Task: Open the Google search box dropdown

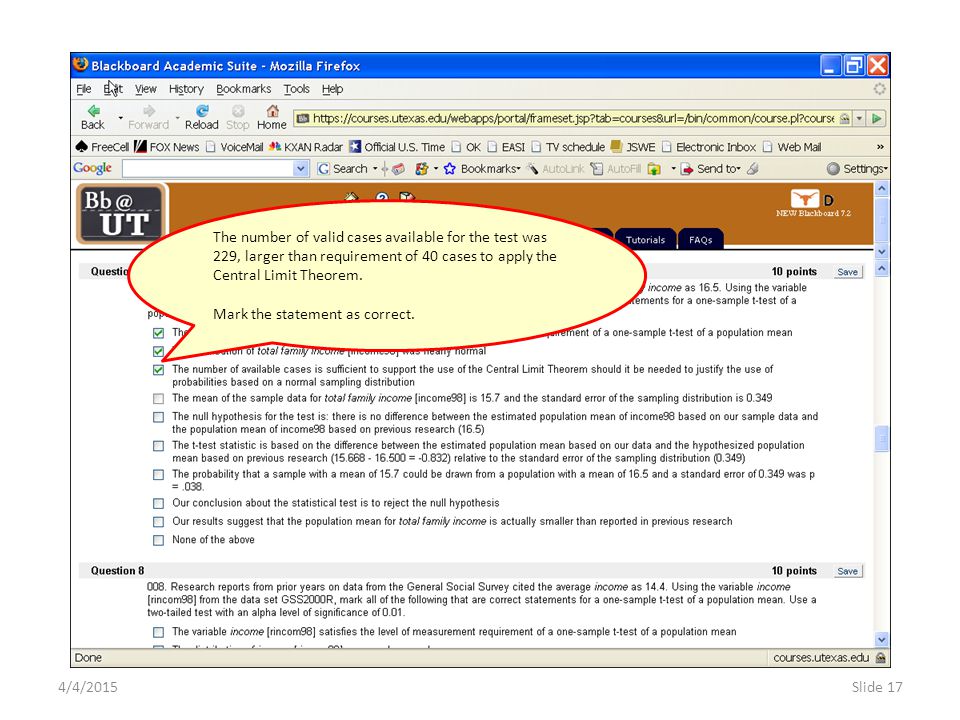Action: click(300, 168)
